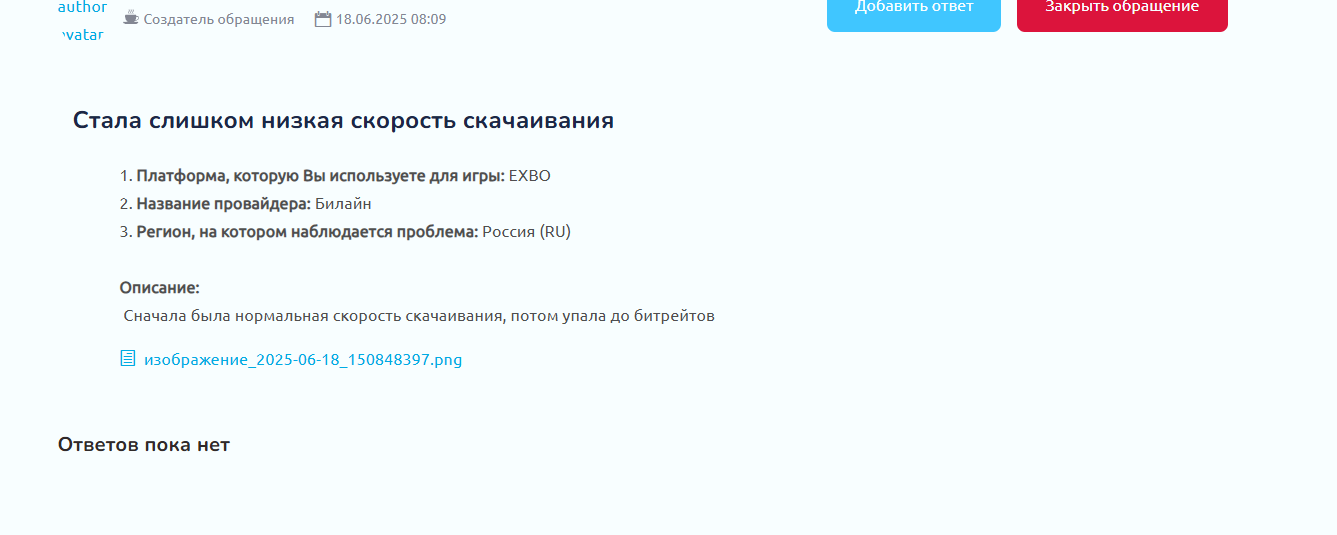Screen dimensions: 1337x535
Task: Click the file icon beside the attachment name
Action: pyautogui.click(x=128, y=358)
